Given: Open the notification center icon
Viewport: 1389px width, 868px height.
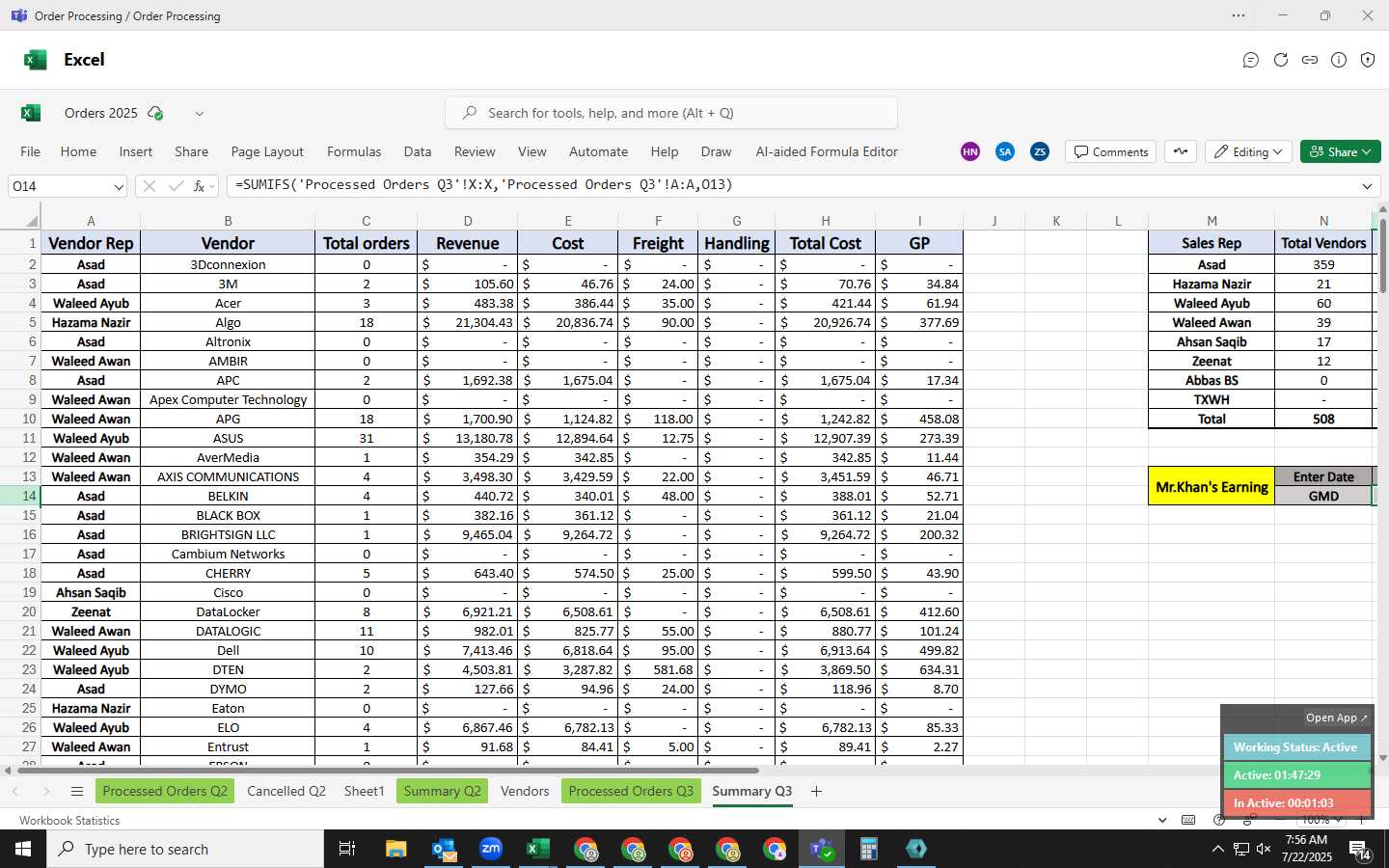Looking at the screenshot, I should [x=1360, y=850].
